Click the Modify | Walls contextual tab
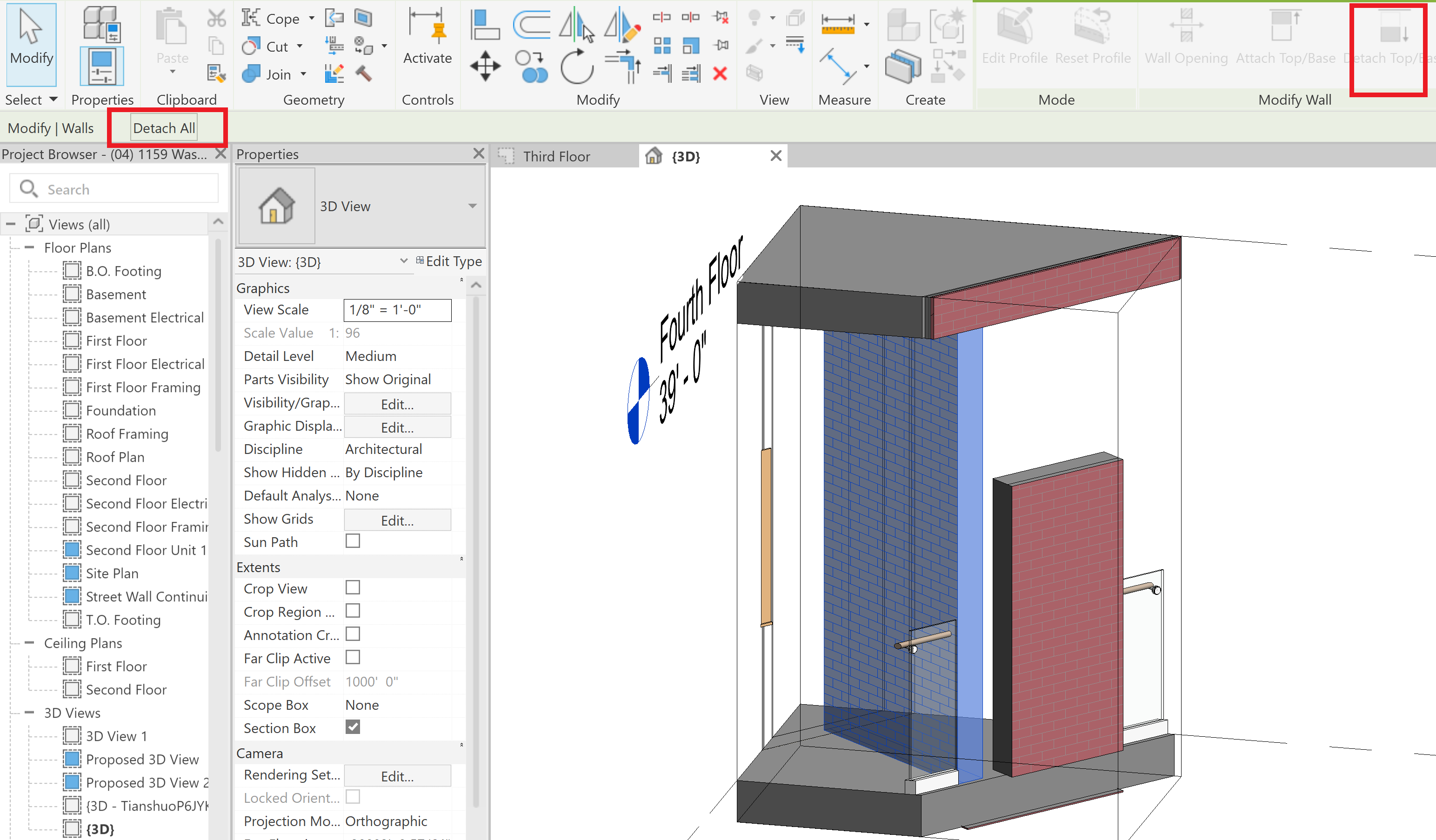Screen dimensions: 1436x840 [x=51, y=127]
